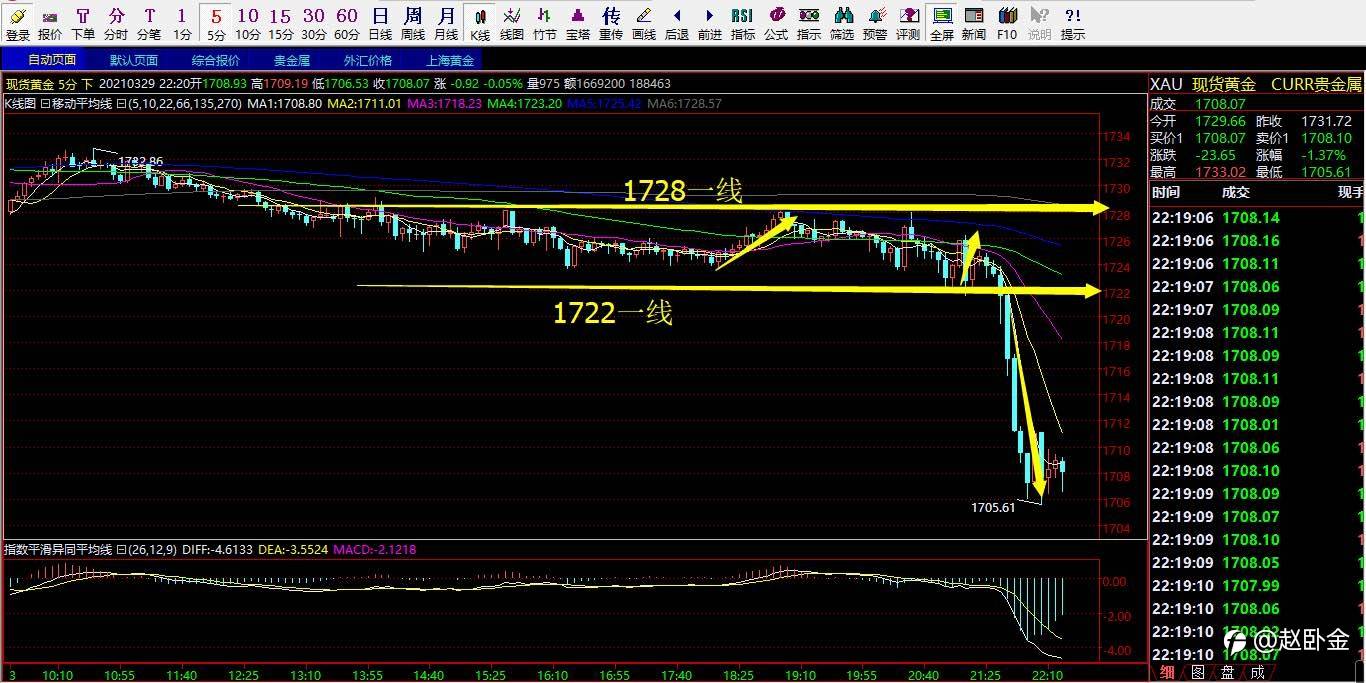Click the 1722 price axis label
1366x683 pixels.
(x=1118, y=294)
